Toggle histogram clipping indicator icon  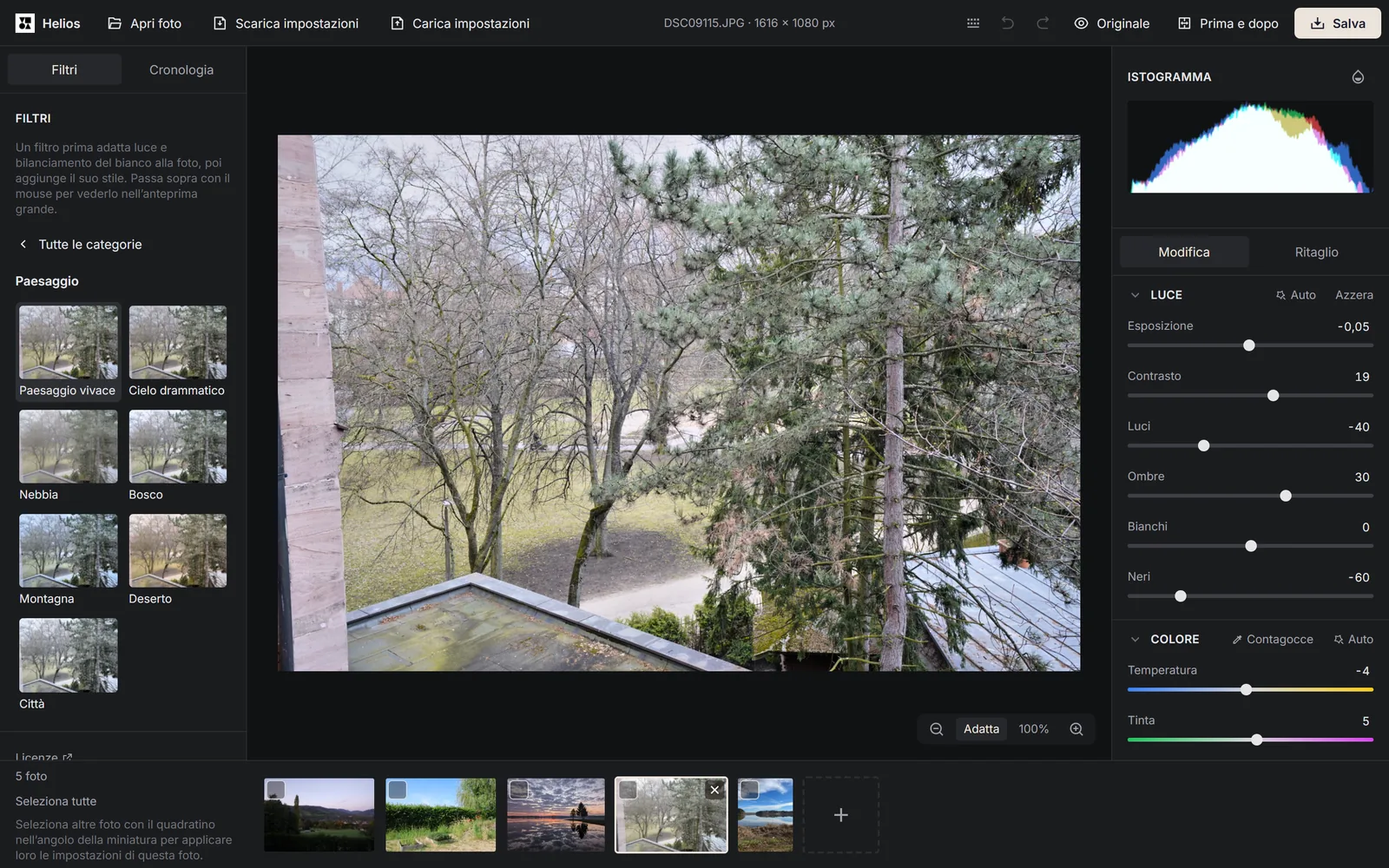click(x=1358, y=77)
